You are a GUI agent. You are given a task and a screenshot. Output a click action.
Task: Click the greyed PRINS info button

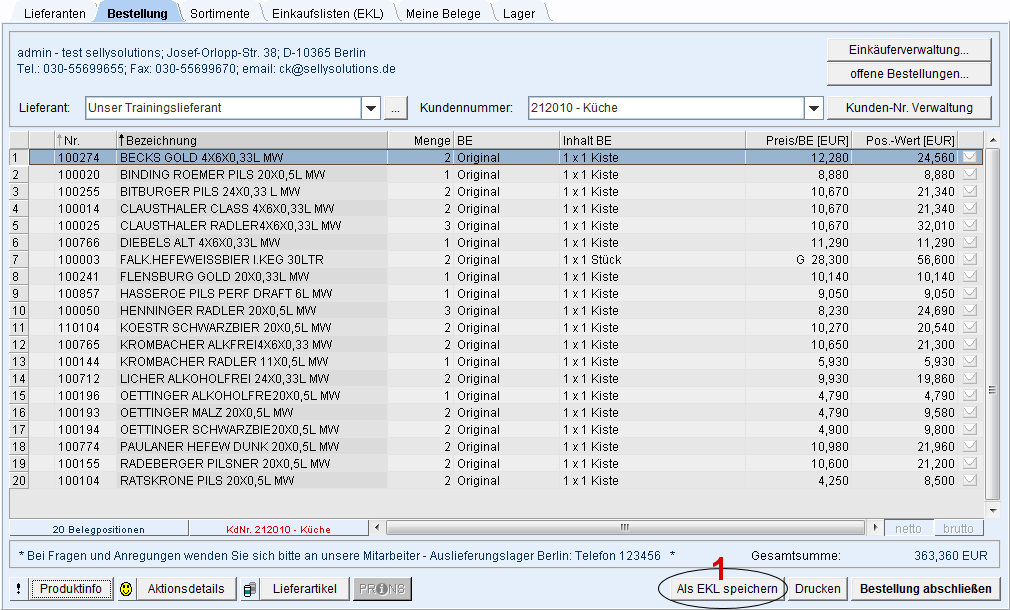[382, 589]
